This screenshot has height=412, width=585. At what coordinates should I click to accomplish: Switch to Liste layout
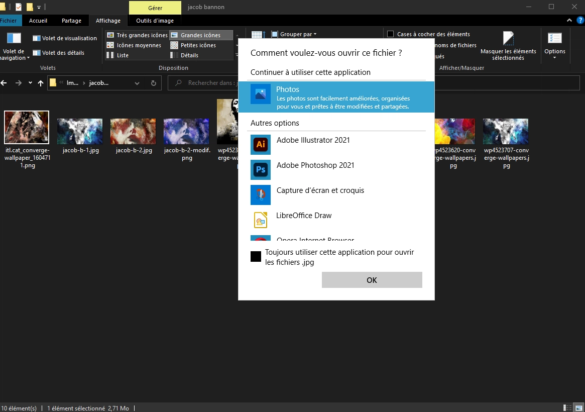[x=118, y=55]
